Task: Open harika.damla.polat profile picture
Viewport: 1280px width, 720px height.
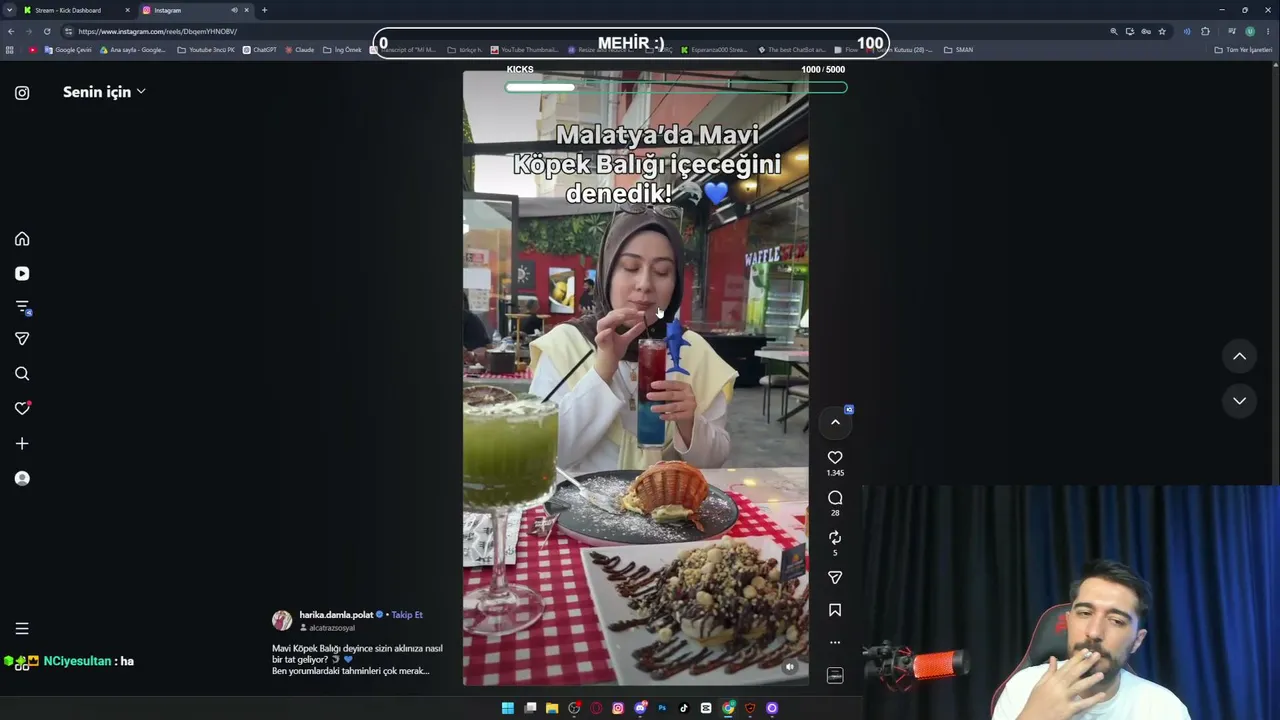Action: (x=282, y=621)
